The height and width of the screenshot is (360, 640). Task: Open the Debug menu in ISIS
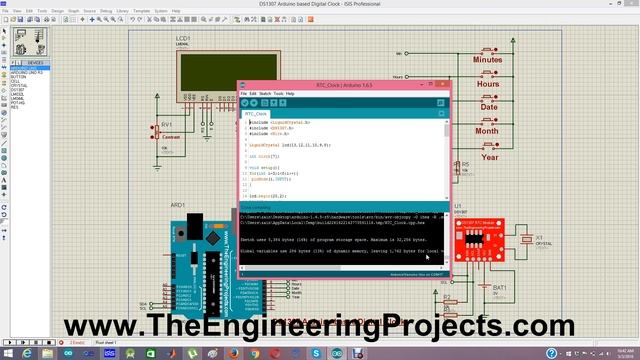106,11
